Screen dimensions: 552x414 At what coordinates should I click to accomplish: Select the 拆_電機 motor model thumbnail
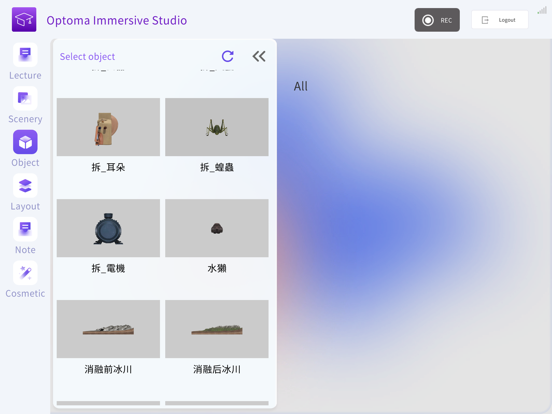108,228
